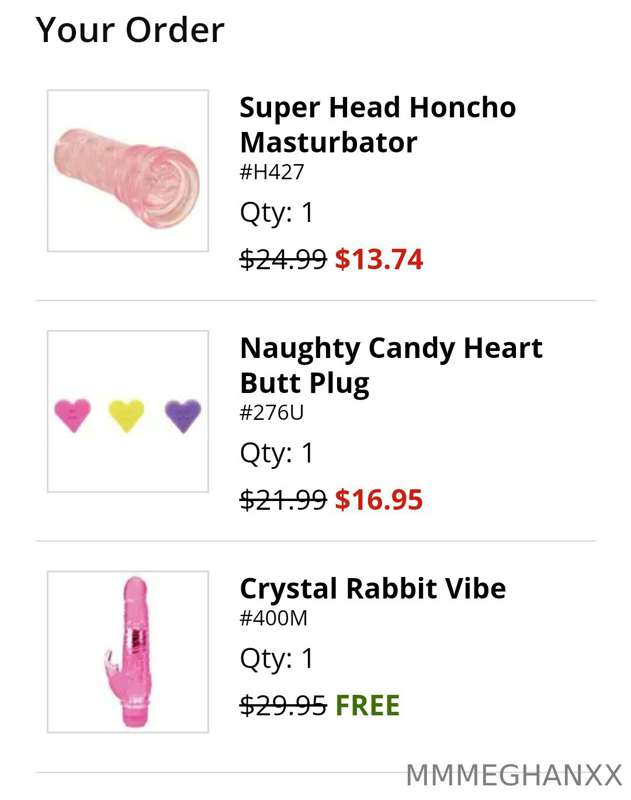
Task: Click item number #400M
Action: click(273, 618)
